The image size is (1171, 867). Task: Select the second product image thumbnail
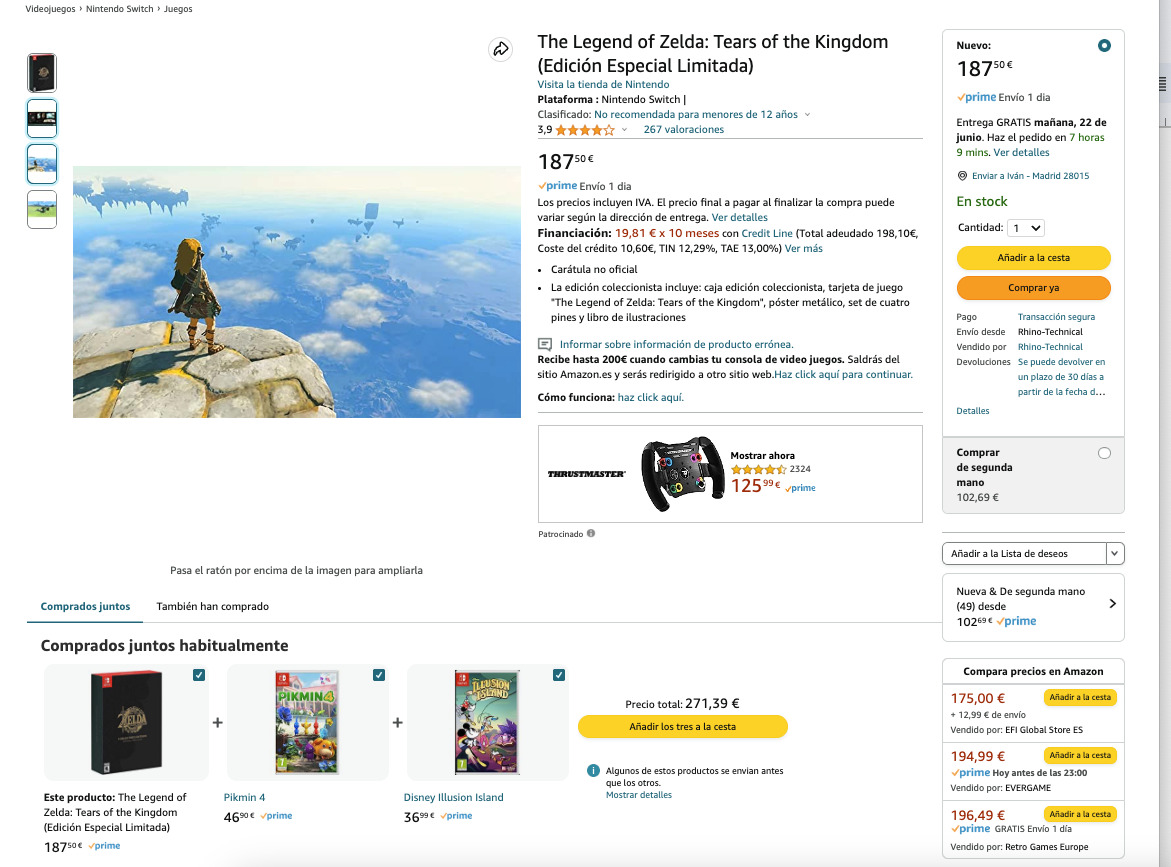click(x=41, y=117)
